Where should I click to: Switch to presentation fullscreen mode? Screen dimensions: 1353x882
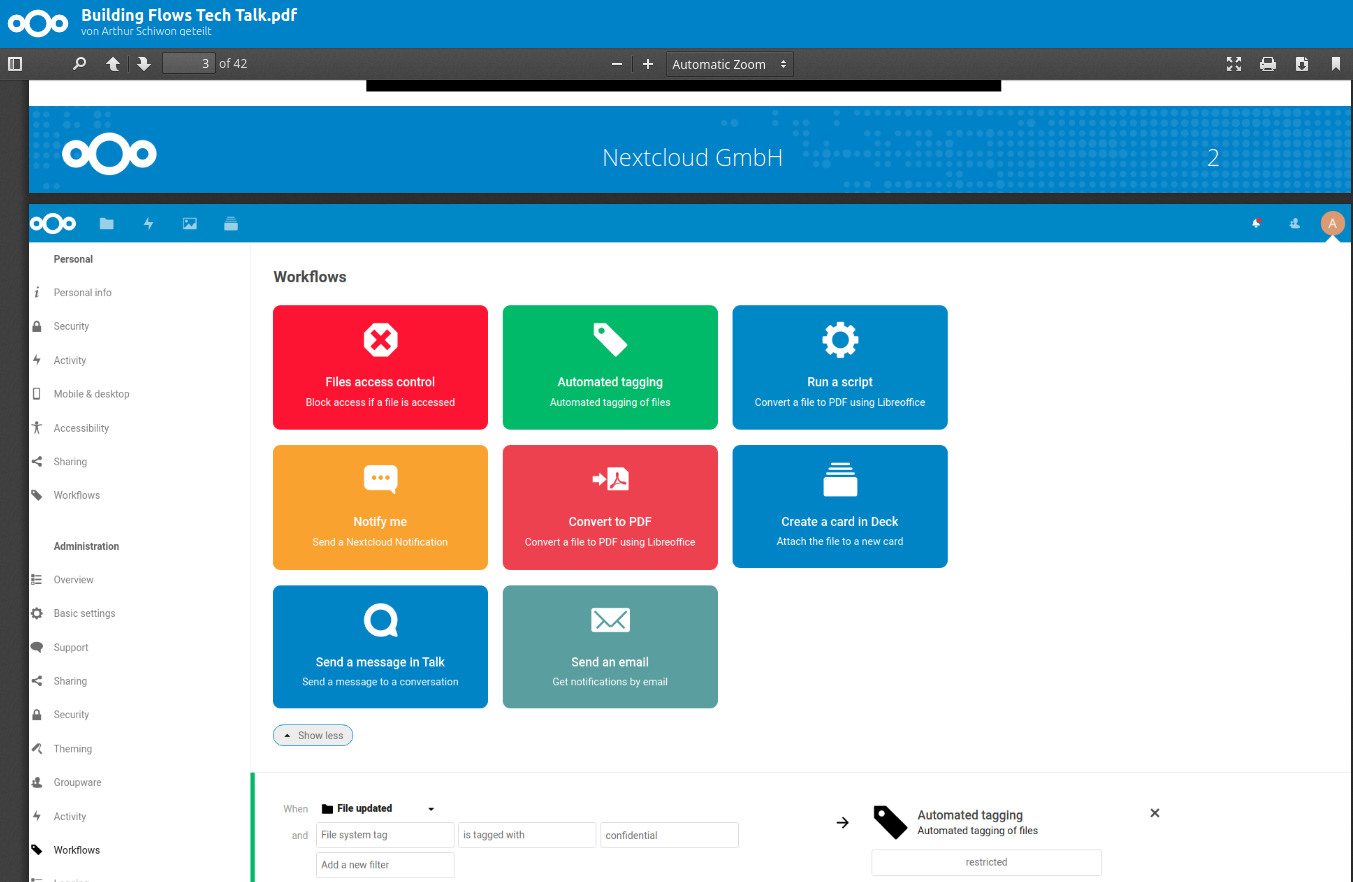click(x=1234, y=64)
